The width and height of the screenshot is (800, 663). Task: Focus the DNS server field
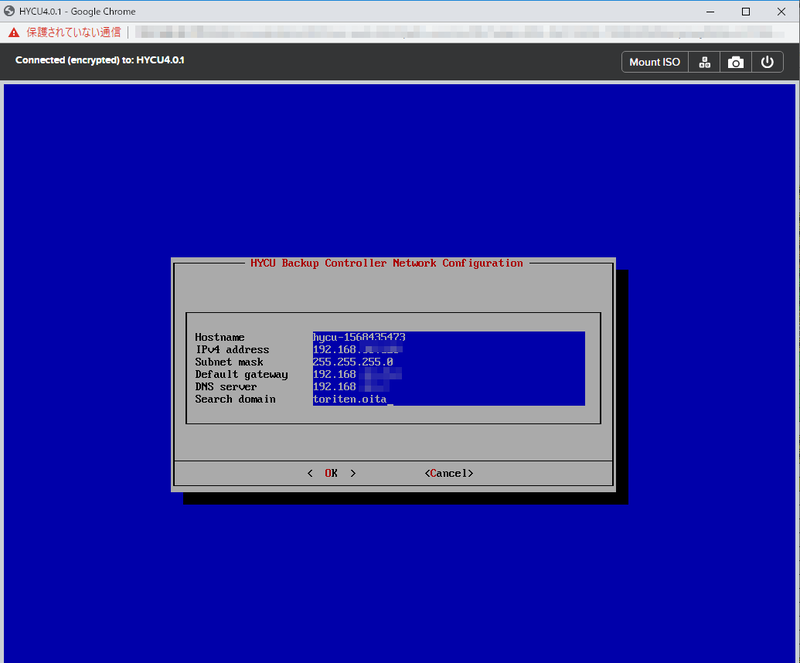(x=448, y=386)
